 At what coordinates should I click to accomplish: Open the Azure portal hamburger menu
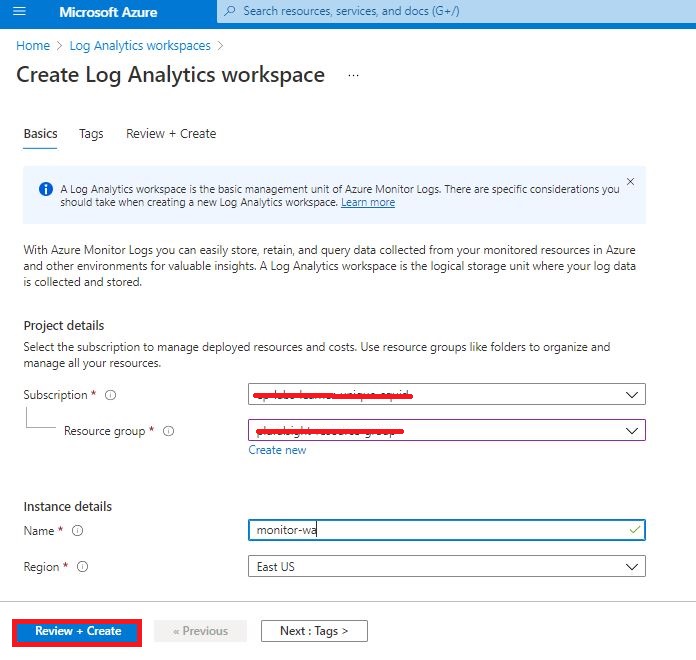[x=20, y=12]
